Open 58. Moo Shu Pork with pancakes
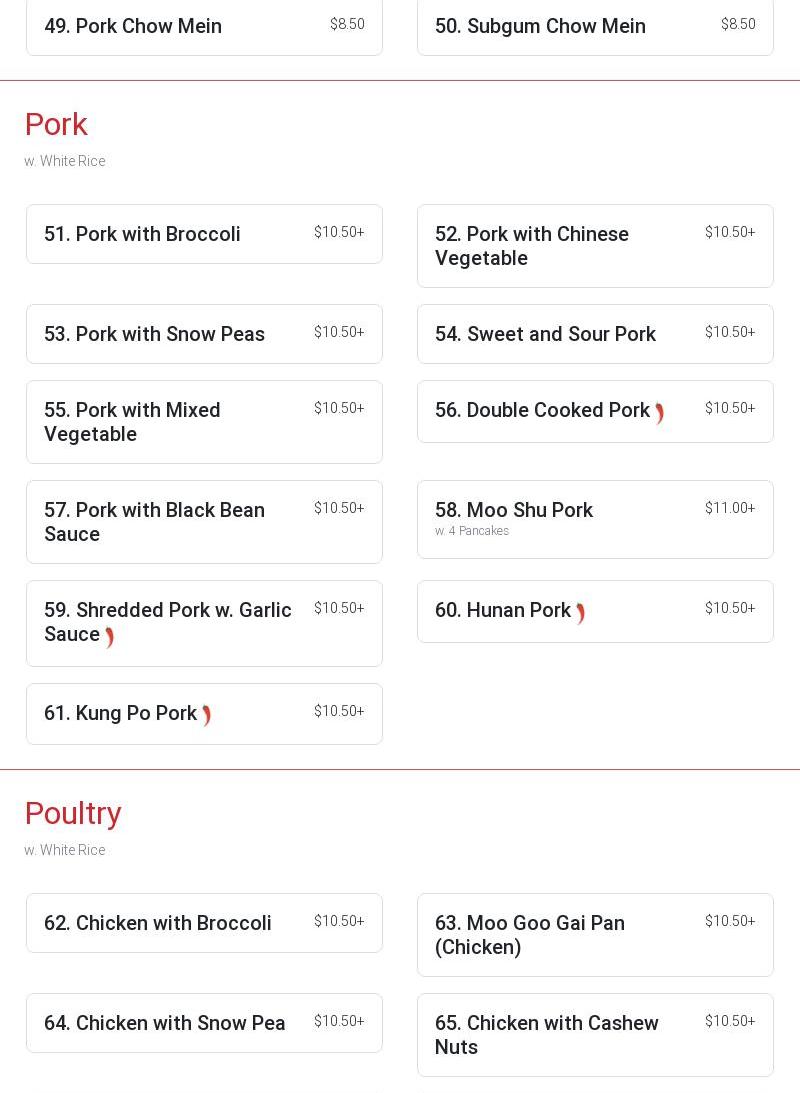This screenshot has height=1093, width=800. [595, 519]
